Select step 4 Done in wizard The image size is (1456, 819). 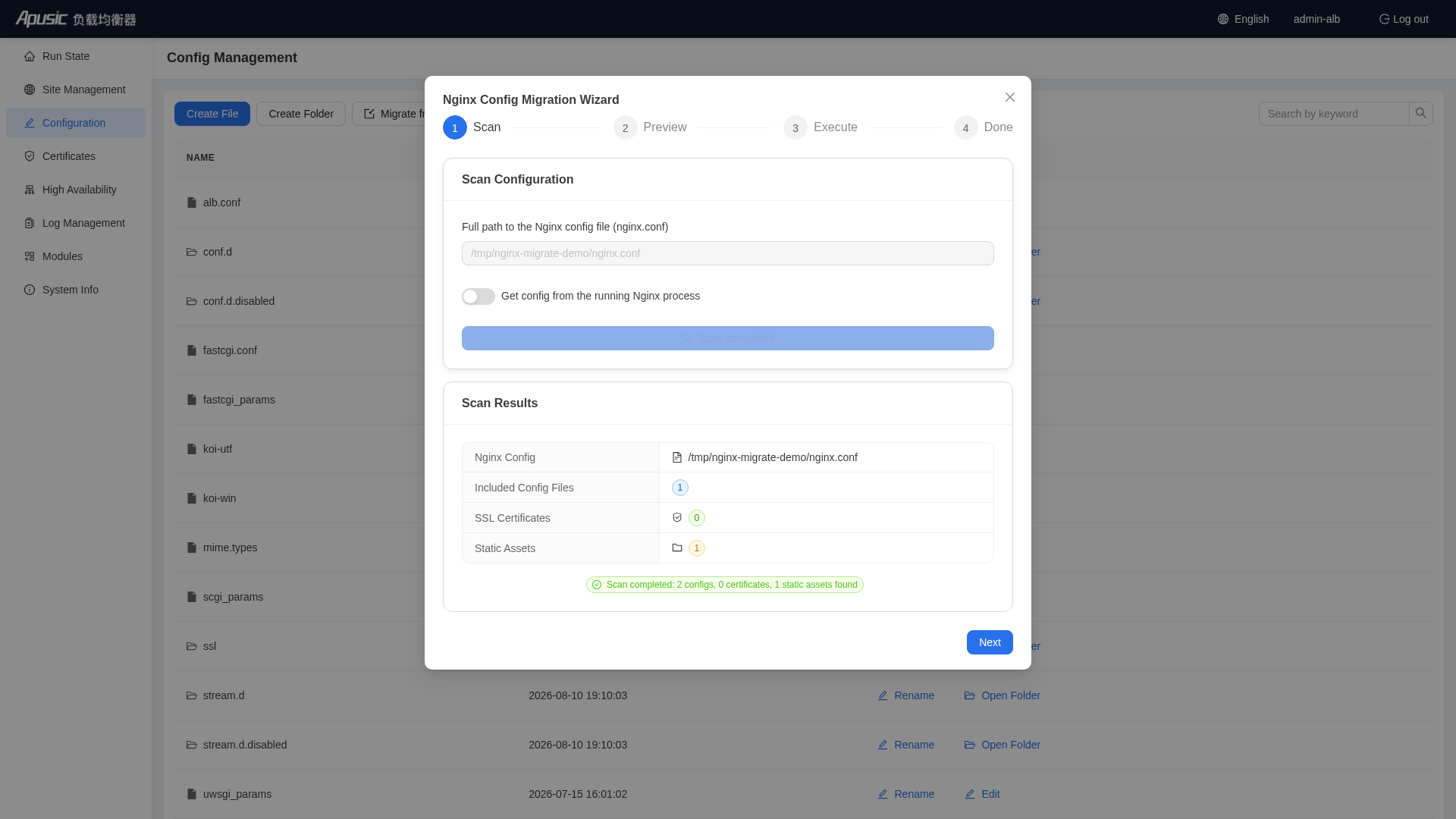pyautogui.click(x=984, y=127)
